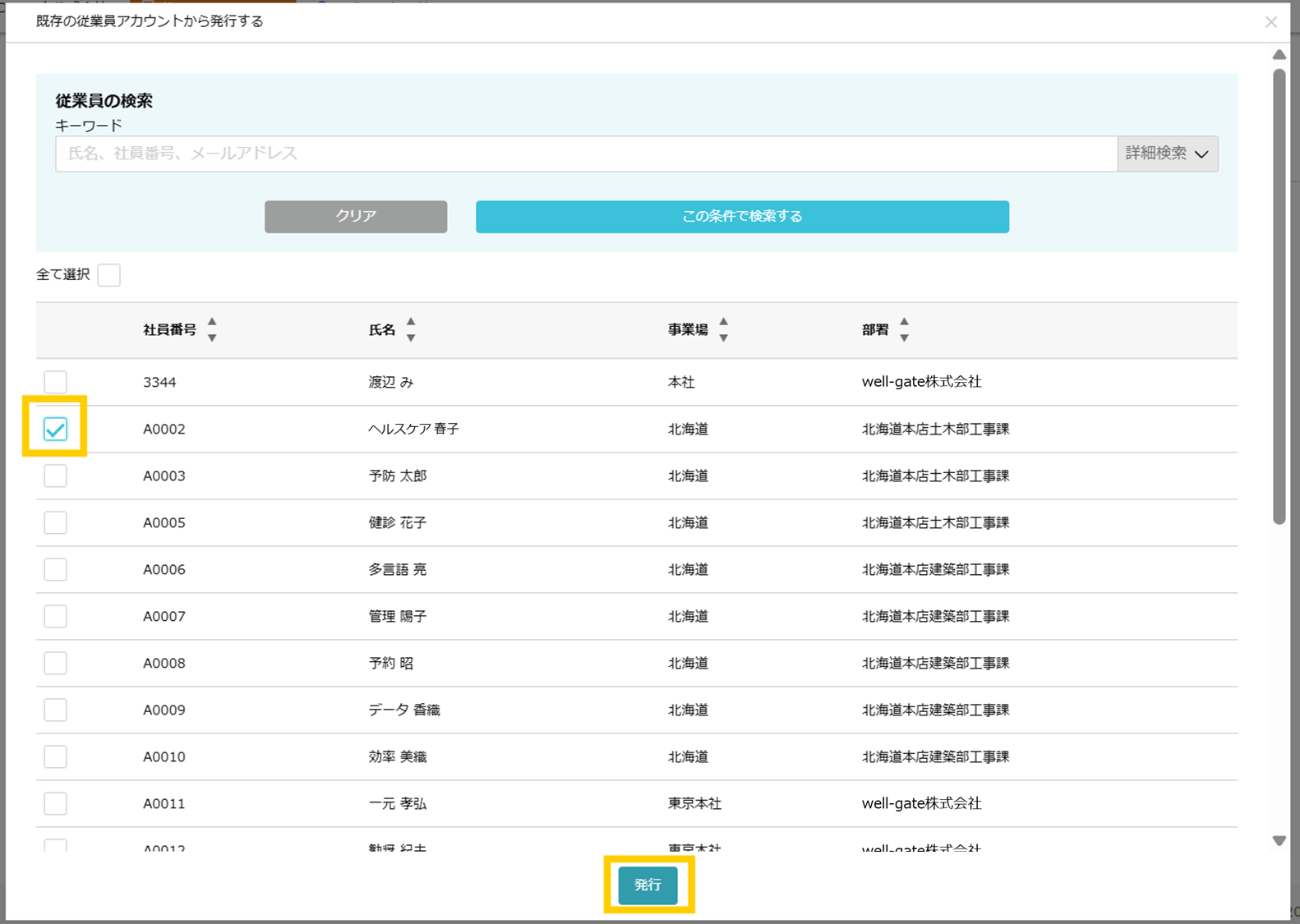Click scrollbar down arrow at bottom
This screenshot has height=924, width=1300.
1279,840
